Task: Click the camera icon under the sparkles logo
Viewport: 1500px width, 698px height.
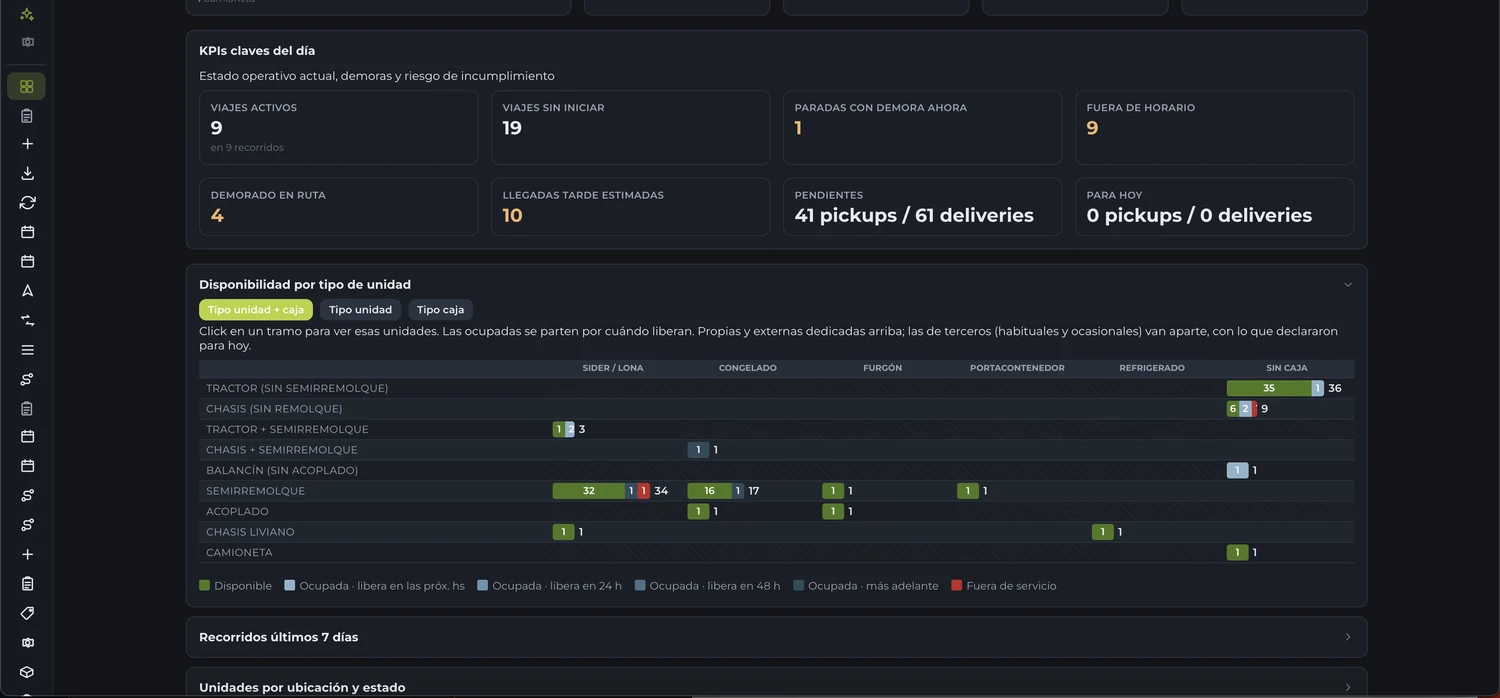Action: click(27, 42)
